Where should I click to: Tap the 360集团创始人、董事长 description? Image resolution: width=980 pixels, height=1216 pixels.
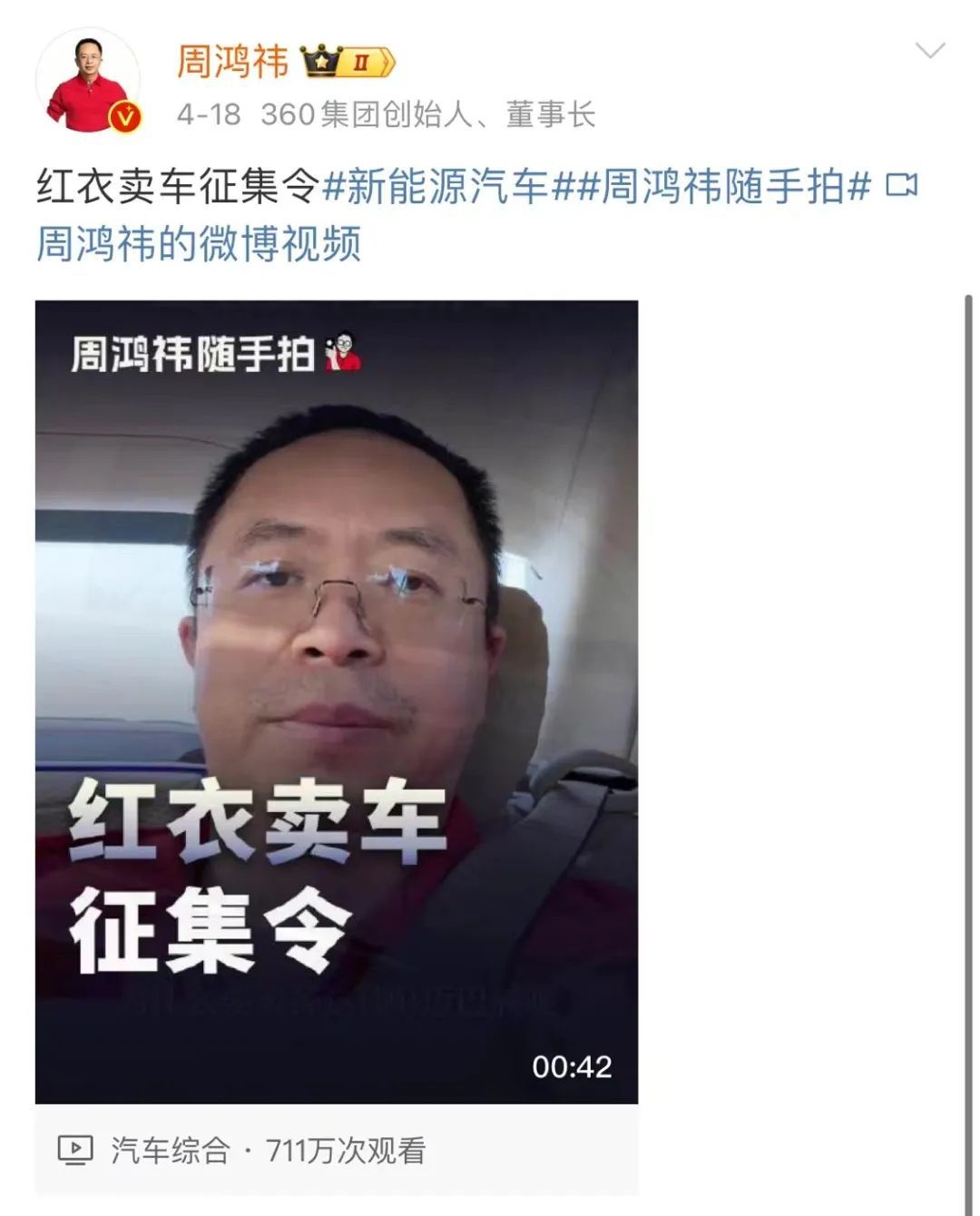tap(427, 114)
